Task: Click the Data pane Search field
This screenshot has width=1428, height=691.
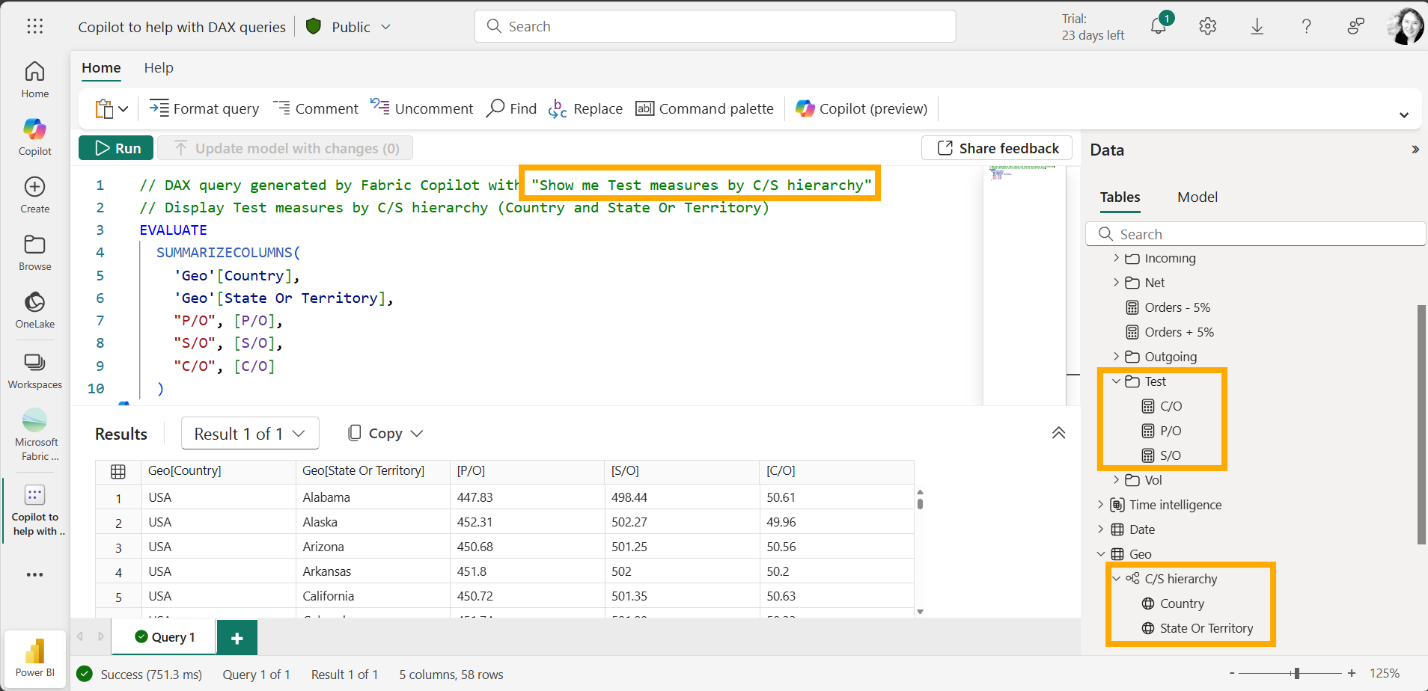Action: 1256,234
